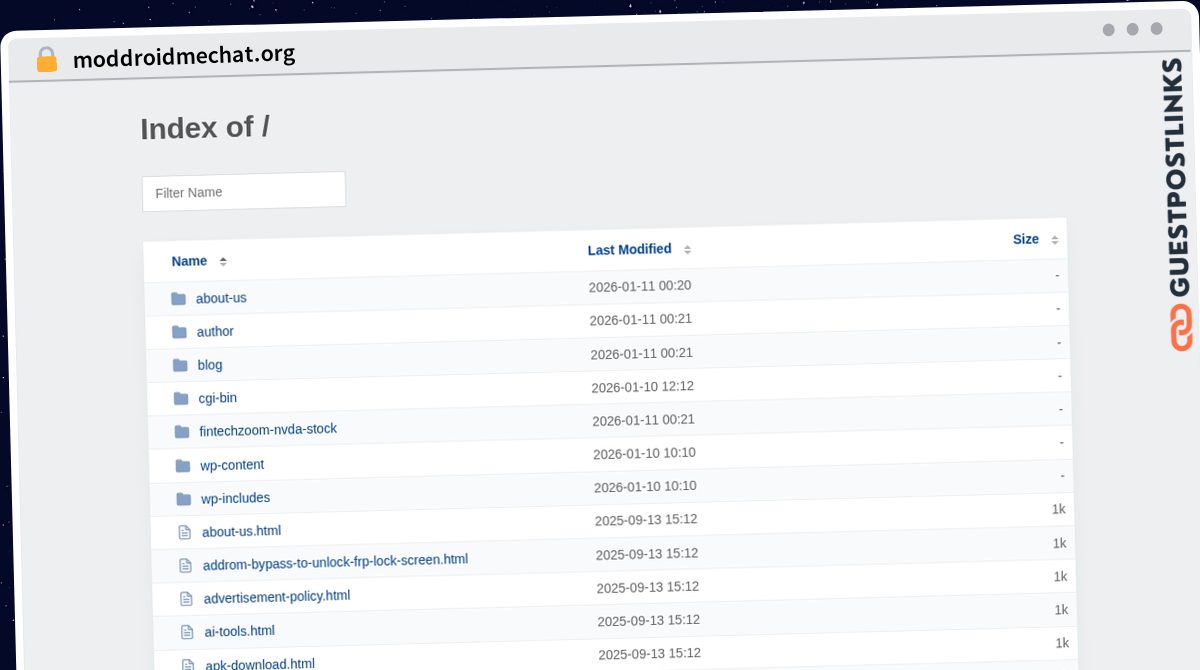The image size is (1200, 670).
Task: Click the advertisement-policy.html file icon
Action: pyautogui.click(x=186, y=598)
